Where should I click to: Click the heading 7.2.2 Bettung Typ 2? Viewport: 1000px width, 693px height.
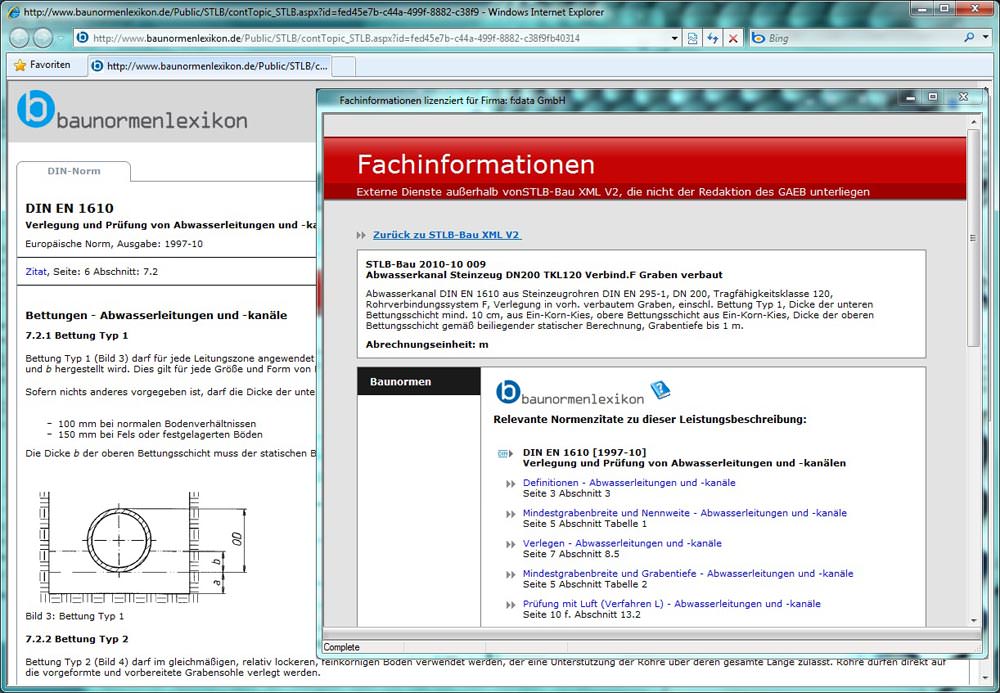point(77,639)
